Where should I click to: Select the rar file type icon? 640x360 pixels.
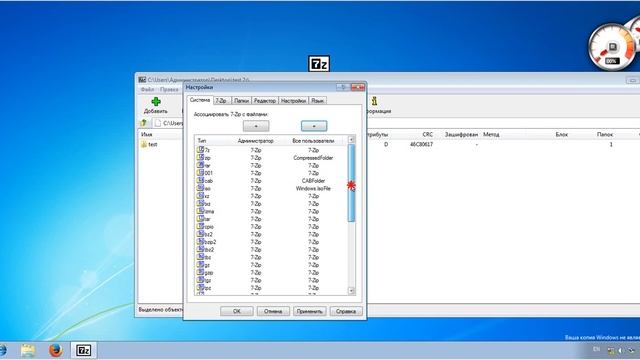[200, 165]
